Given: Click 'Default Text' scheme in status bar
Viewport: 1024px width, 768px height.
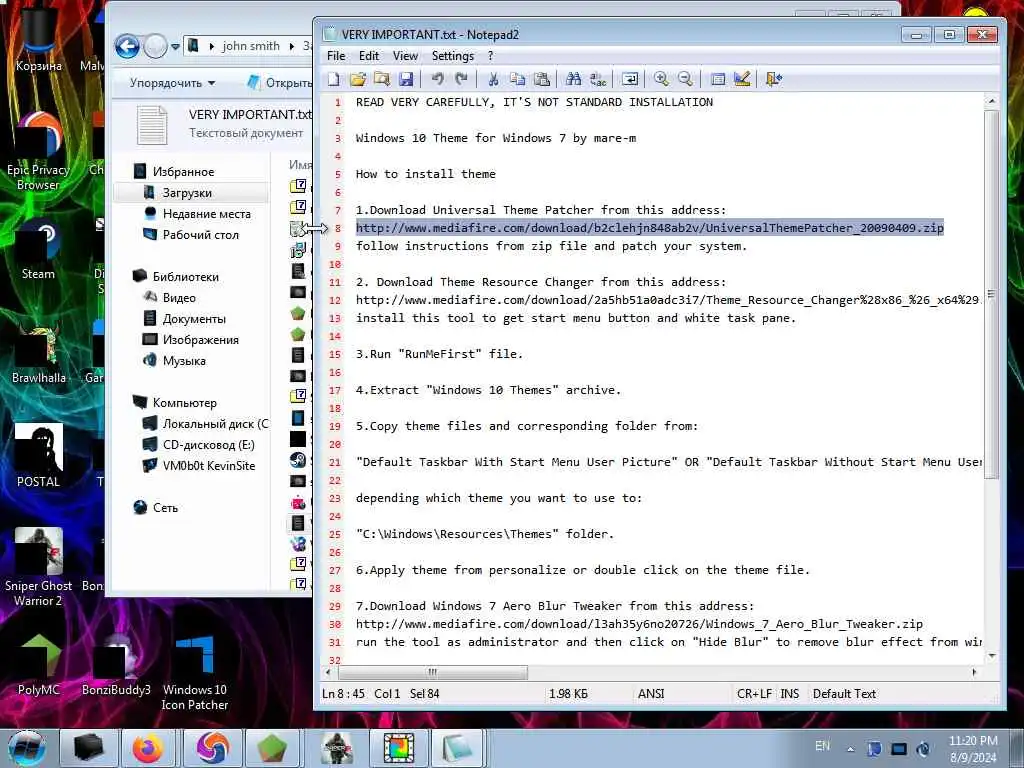Looking at the screenshot, I should pyautogui.click(x=844, y=694).
